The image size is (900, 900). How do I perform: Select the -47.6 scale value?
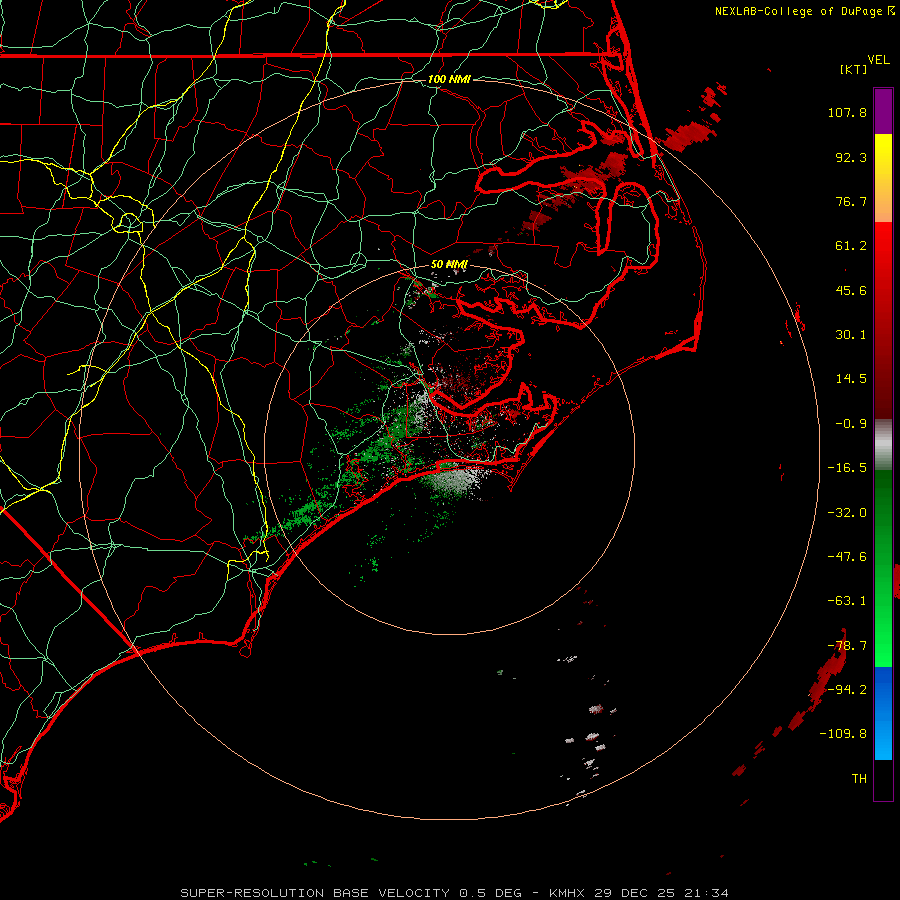tap(847, 557)
